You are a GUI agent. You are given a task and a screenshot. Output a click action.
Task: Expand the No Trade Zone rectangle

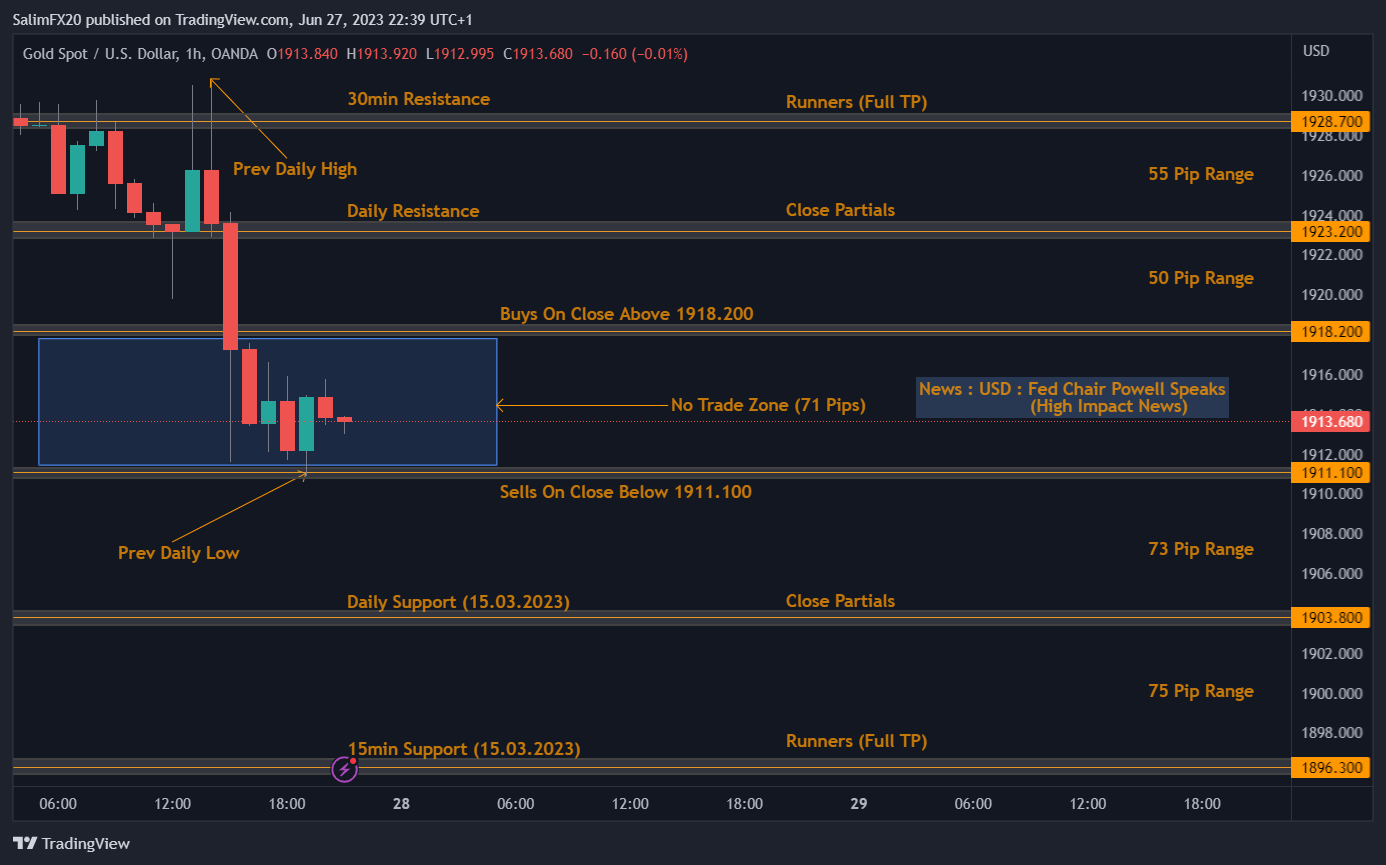[267, 401]
